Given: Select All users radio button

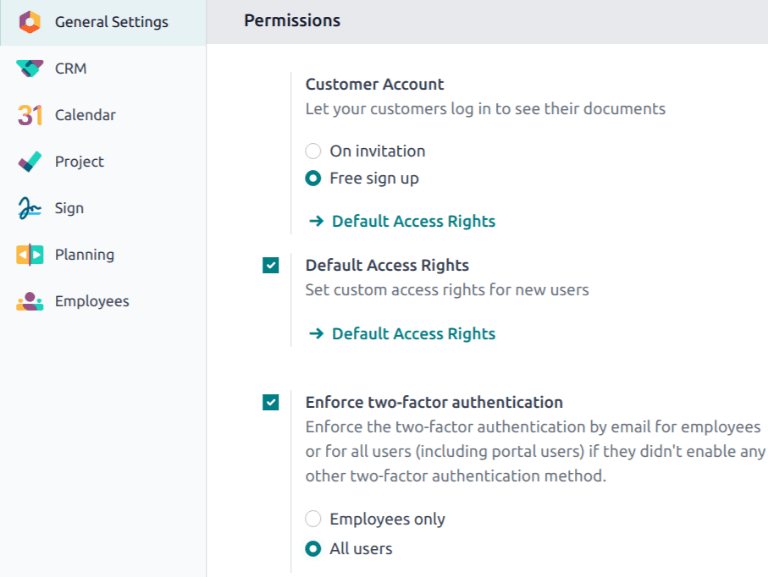Looking at the screenshot, I should [x=313, y=549].
